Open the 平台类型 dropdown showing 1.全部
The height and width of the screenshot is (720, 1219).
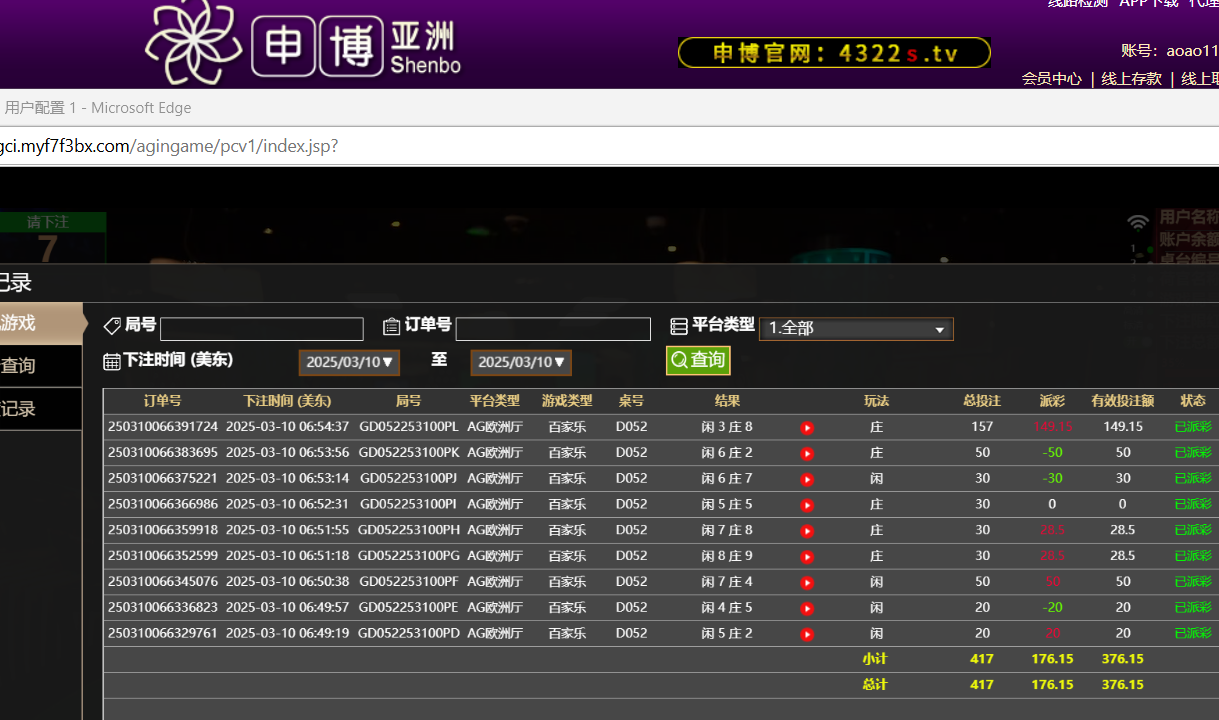(856, 329)
